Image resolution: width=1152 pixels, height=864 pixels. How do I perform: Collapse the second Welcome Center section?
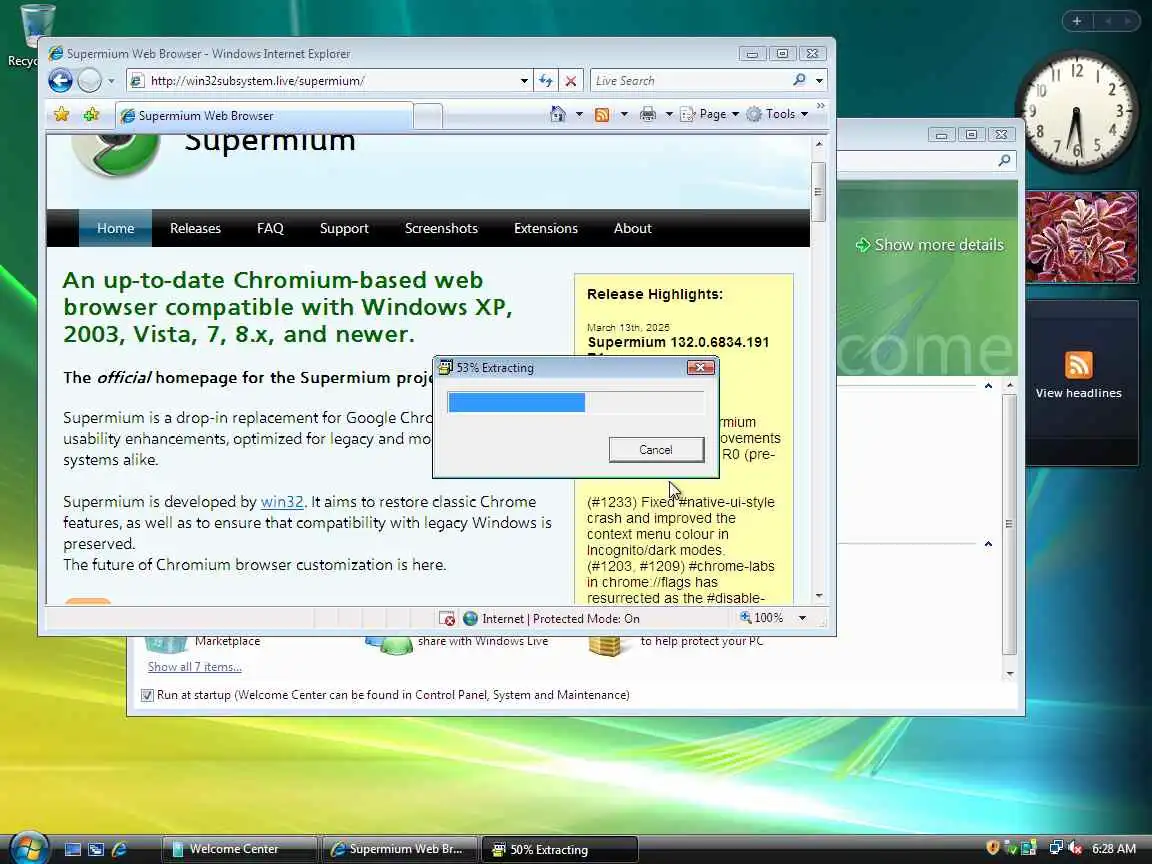pos(988,544)
